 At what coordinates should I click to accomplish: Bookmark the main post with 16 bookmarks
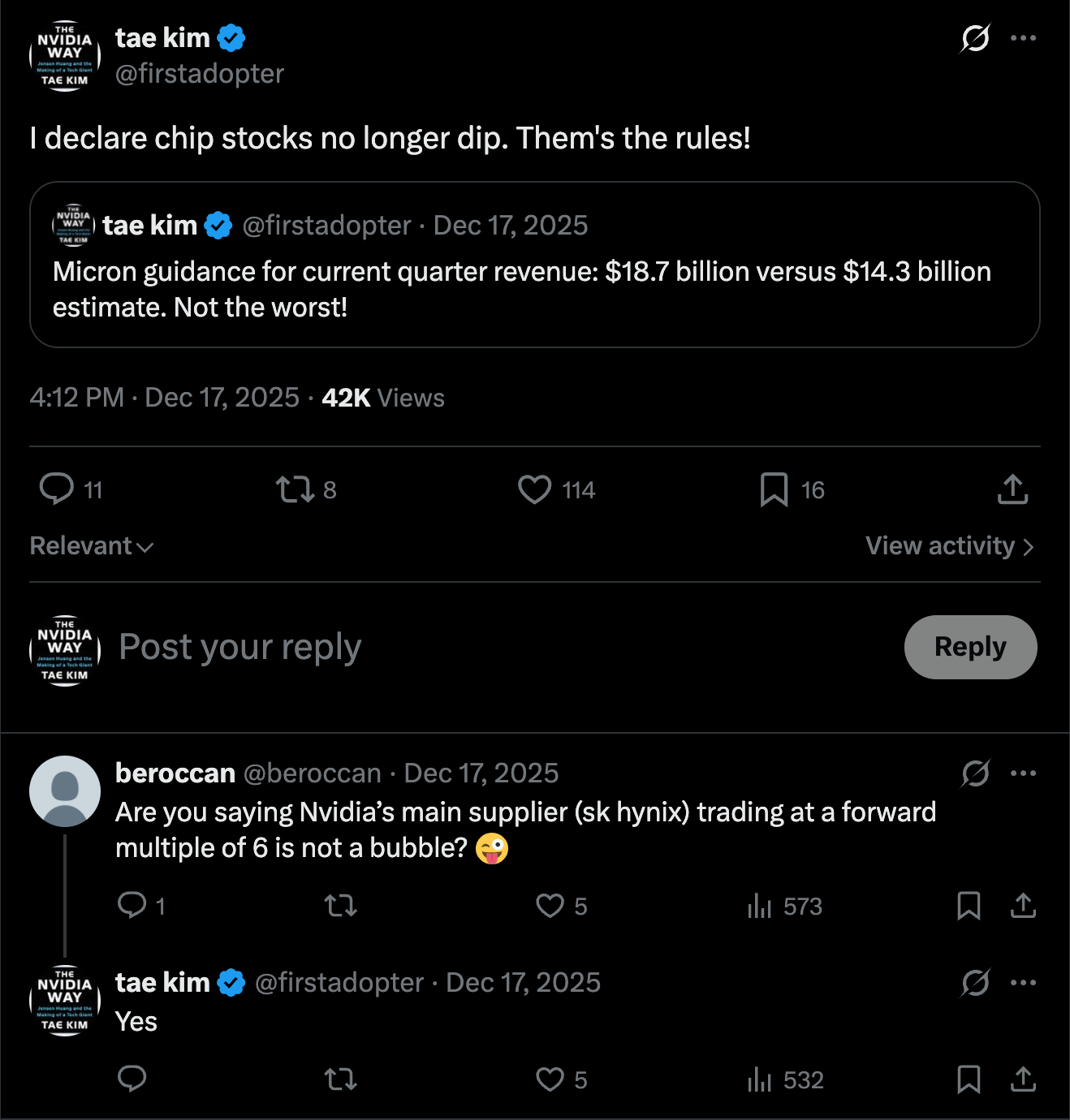click(x=774, y=489)
